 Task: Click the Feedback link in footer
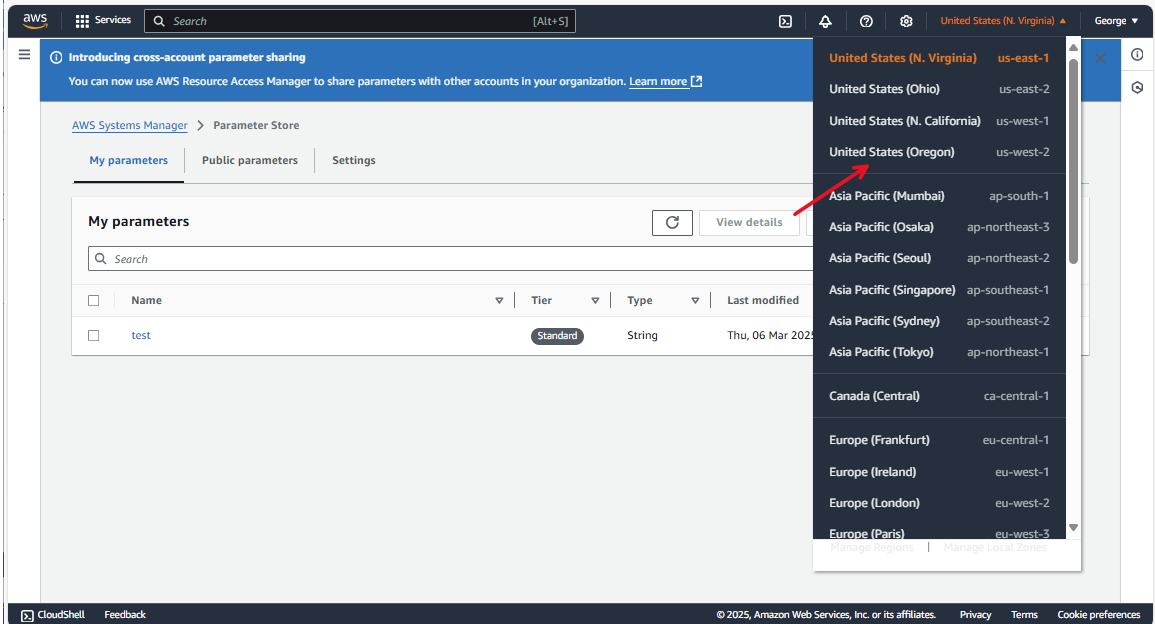pyautogui.click(x=125, y=615)
